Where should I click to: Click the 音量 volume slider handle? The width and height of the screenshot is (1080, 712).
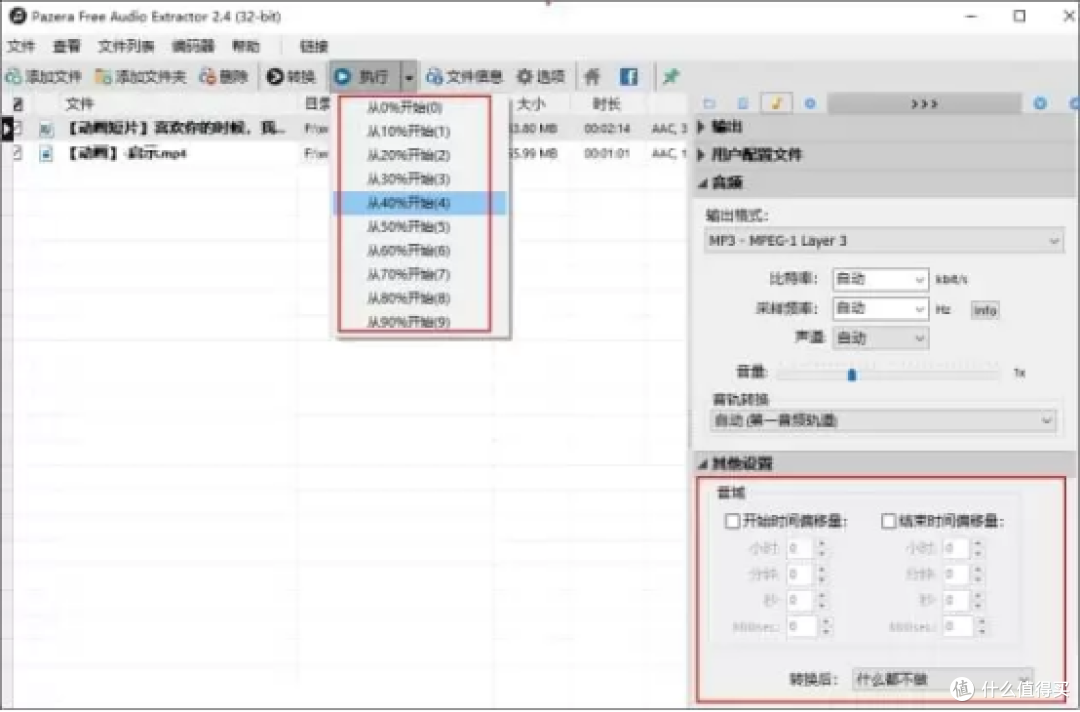pyautogui.click(x=852, y=375)
